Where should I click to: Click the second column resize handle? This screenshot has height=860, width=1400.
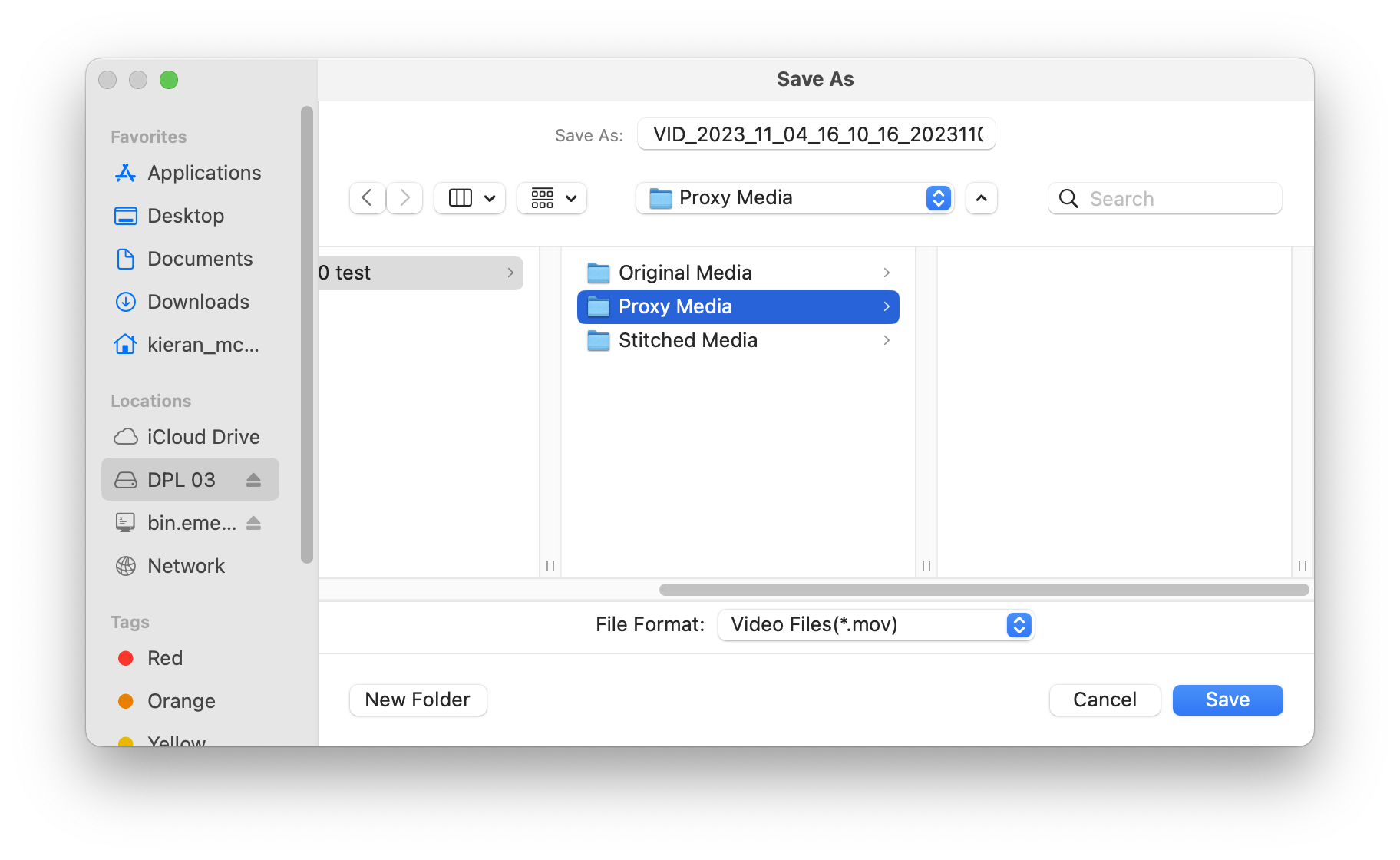tap(926, 565)
